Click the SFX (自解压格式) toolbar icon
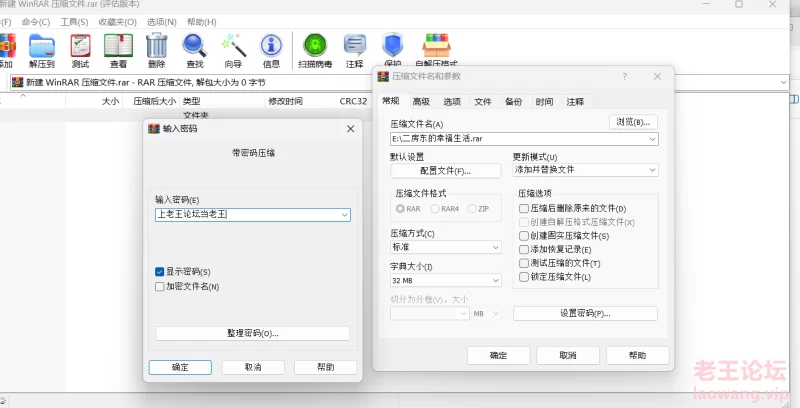The width and height of the screenshot is (800, 408). [436, 49]
